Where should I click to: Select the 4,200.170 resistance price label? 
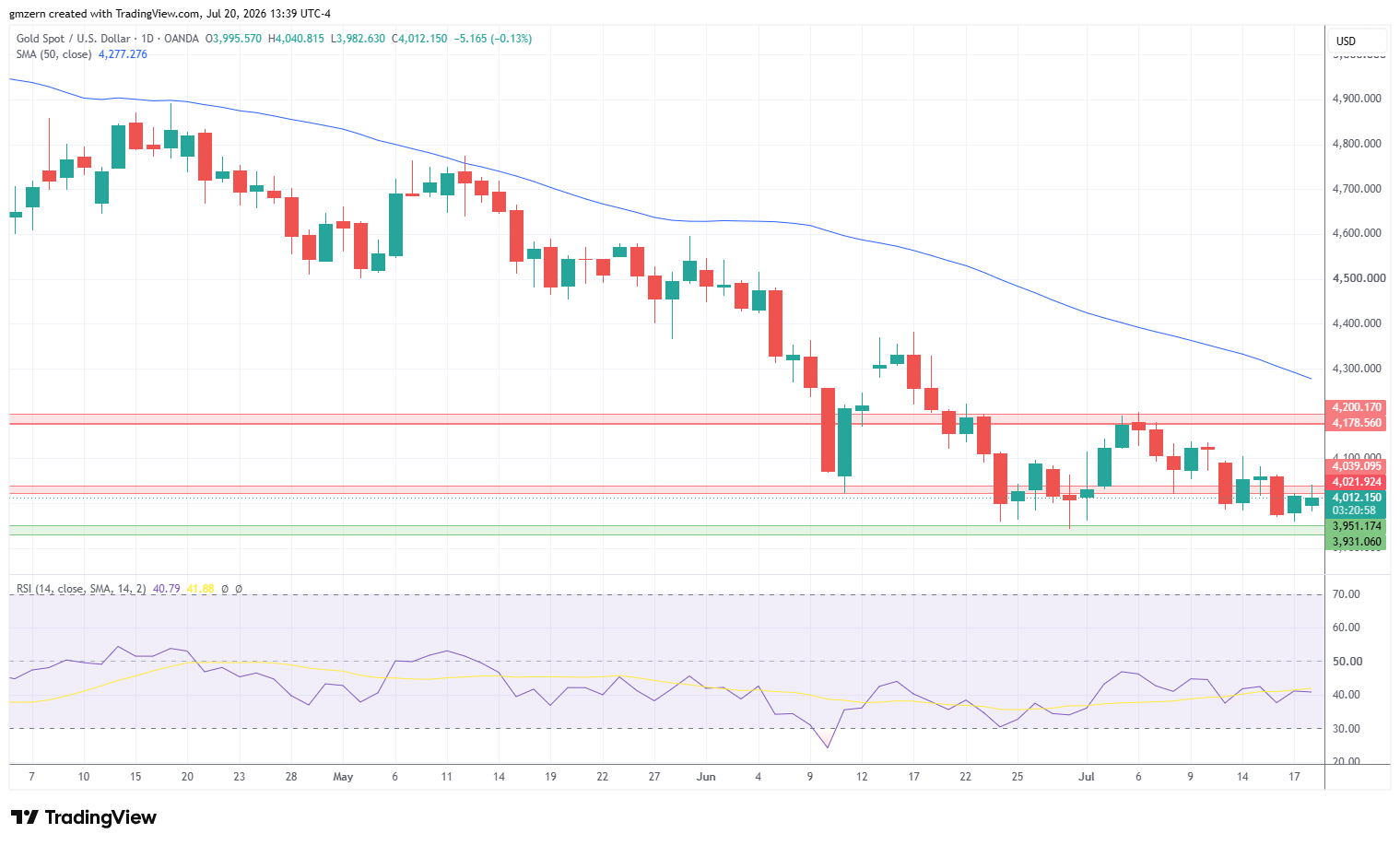pos(1355,407)
